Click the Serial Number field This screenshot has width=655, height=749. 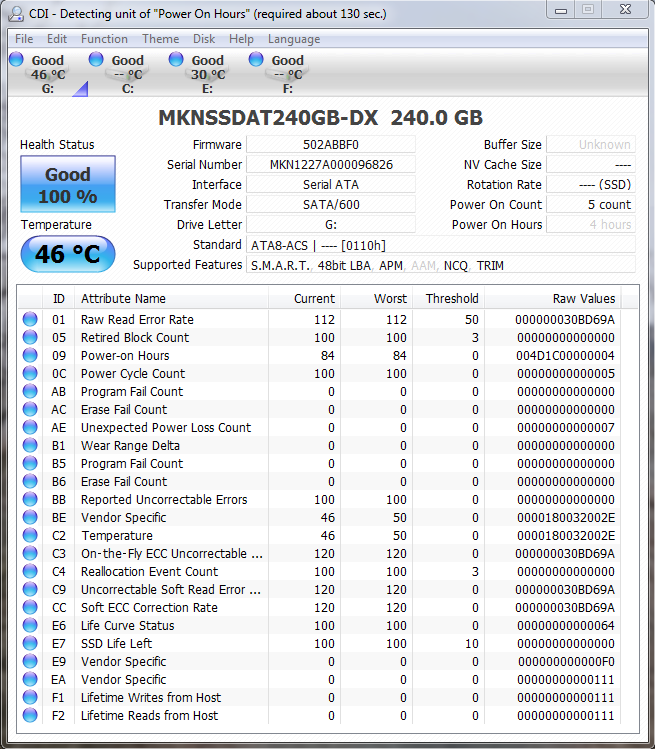(x=330, y=165)
